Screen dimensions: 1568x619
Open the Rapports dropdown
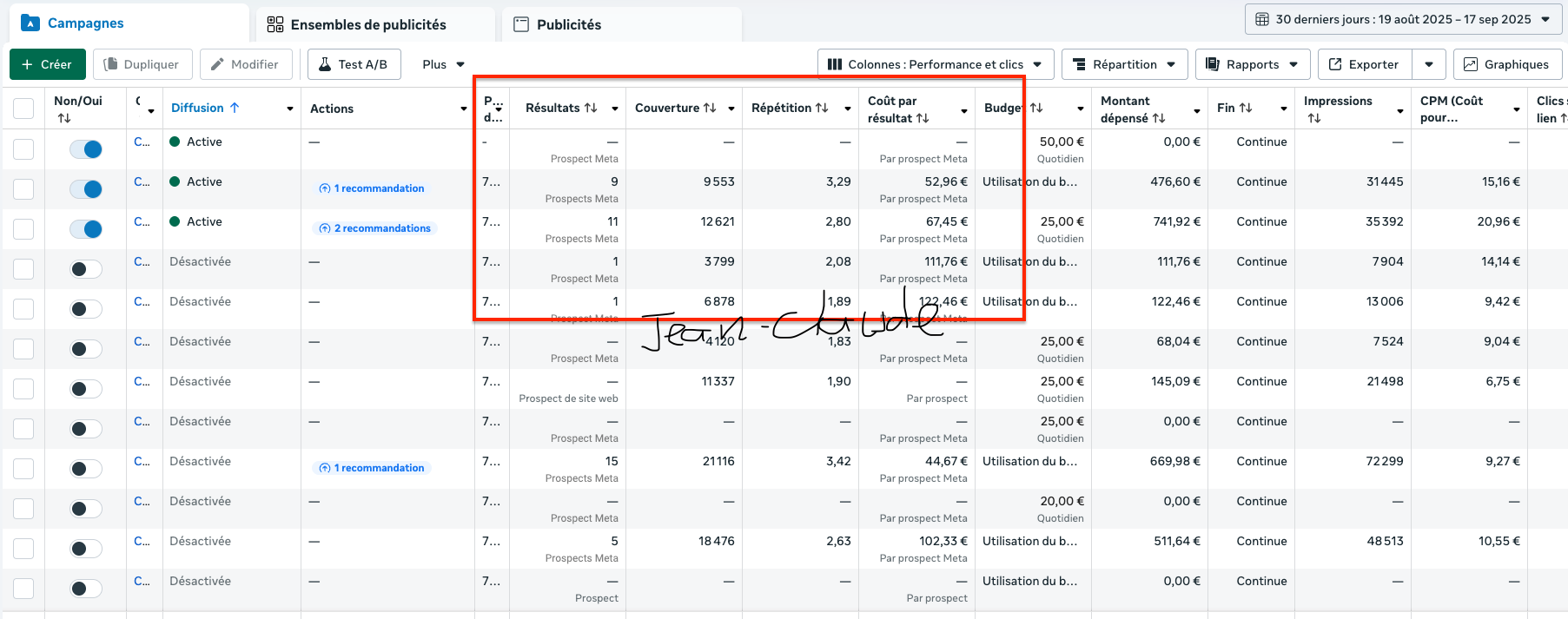click(x=1253, y=64)
